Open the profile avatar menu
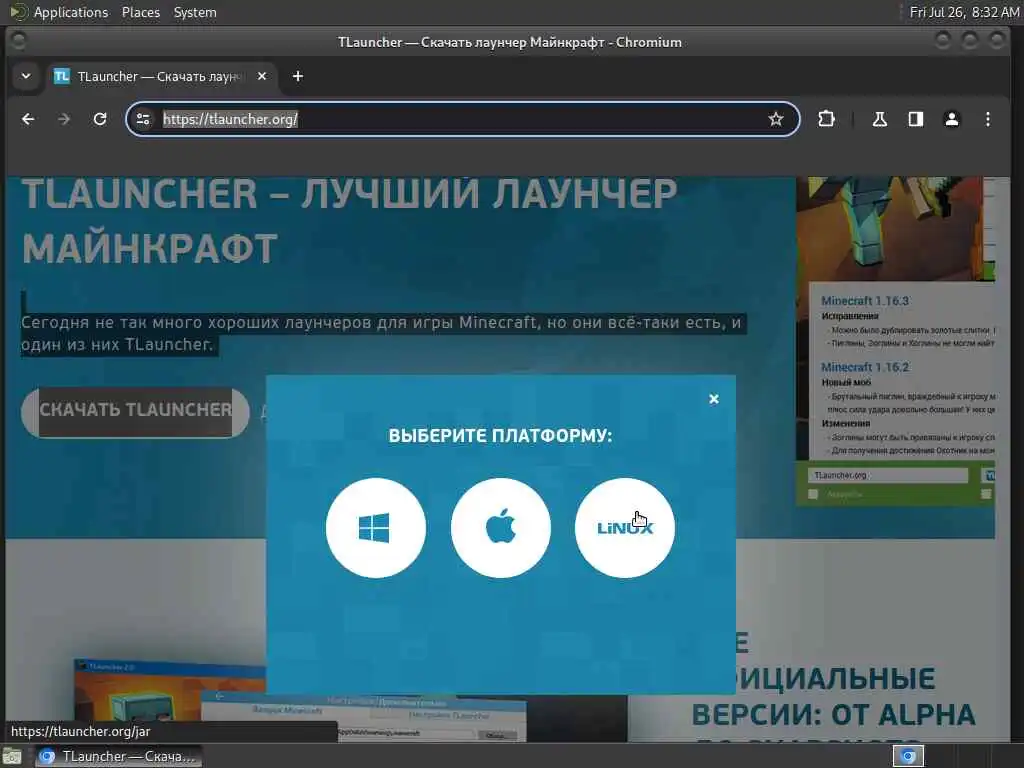Screen dimensions: 1024x768 coord(952,119)
